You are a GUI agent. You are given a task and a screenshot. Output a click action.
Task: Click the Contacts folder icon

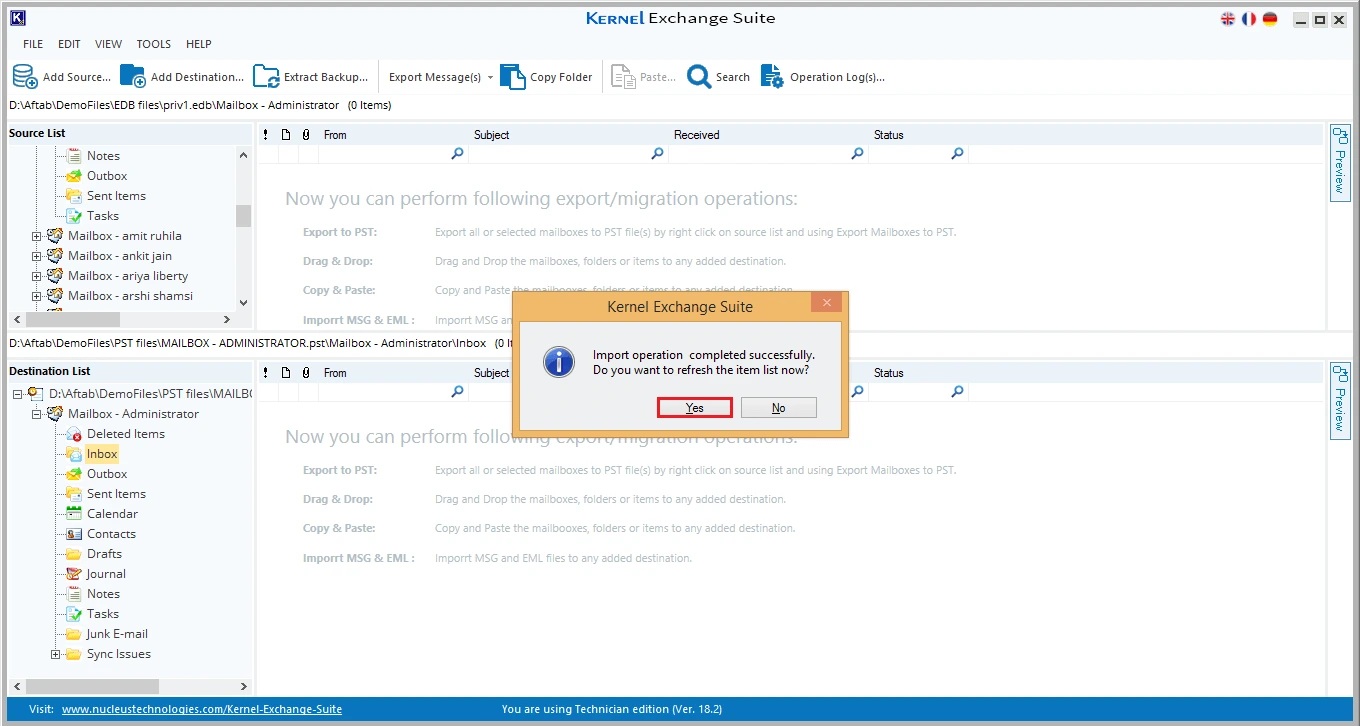coord(74,534)
